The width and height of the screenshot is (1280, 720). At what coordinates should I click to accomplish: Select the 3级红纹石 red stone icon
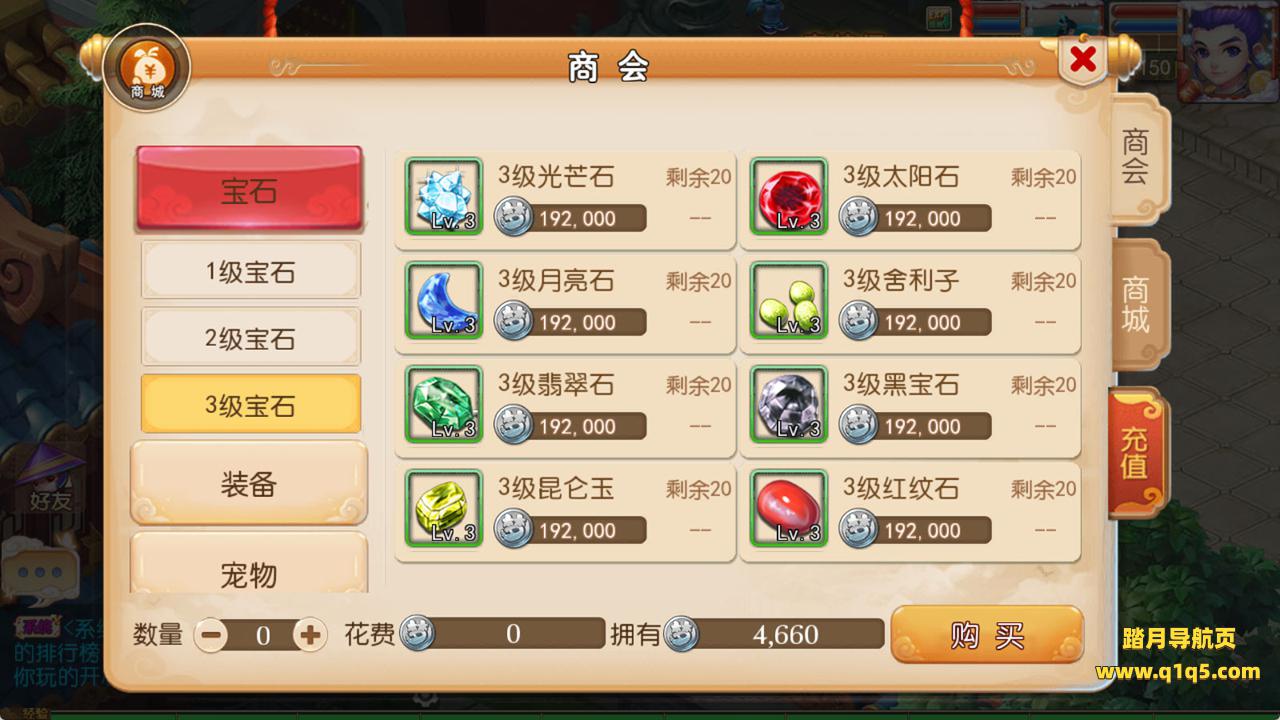click(x=789, y=508)
